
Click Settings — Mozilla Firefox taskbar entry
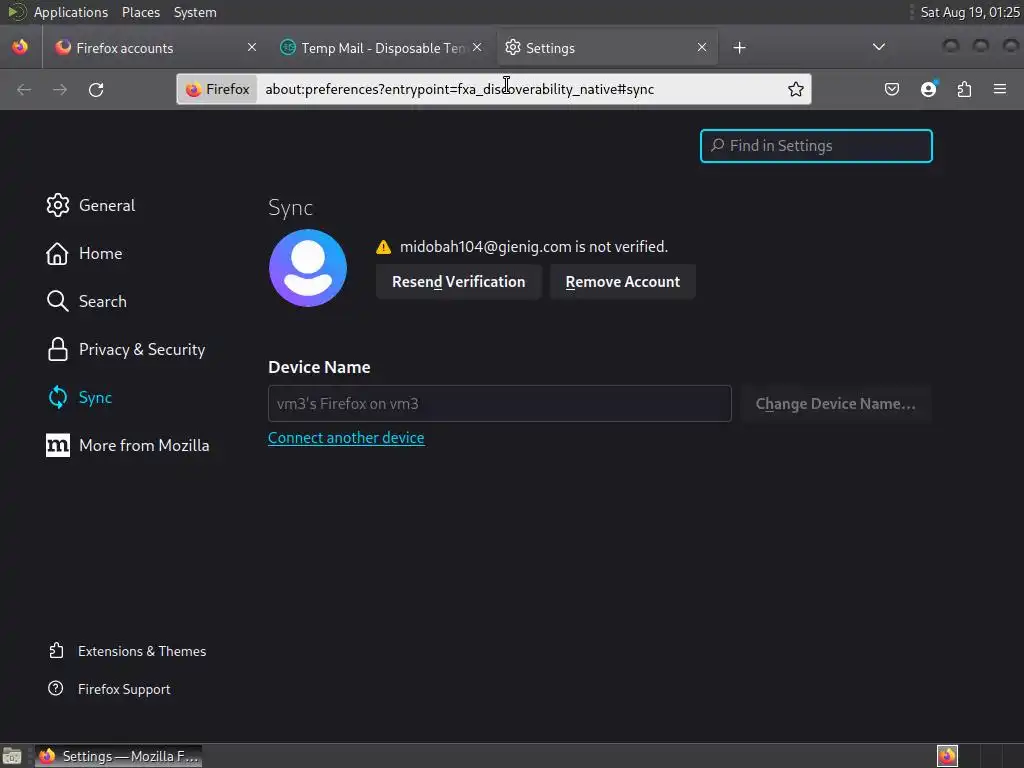pyautogui.click(x=118, y=756)
